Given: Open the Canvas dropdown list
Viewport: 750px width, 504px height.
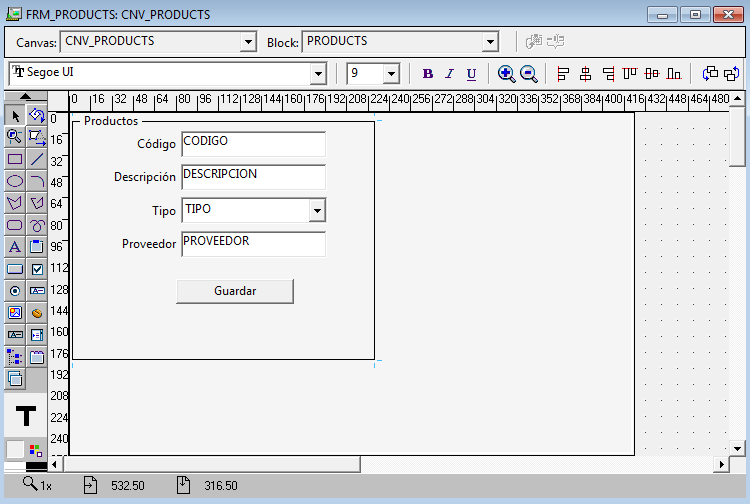Looking at the screenshot, I should click(248, 42).
